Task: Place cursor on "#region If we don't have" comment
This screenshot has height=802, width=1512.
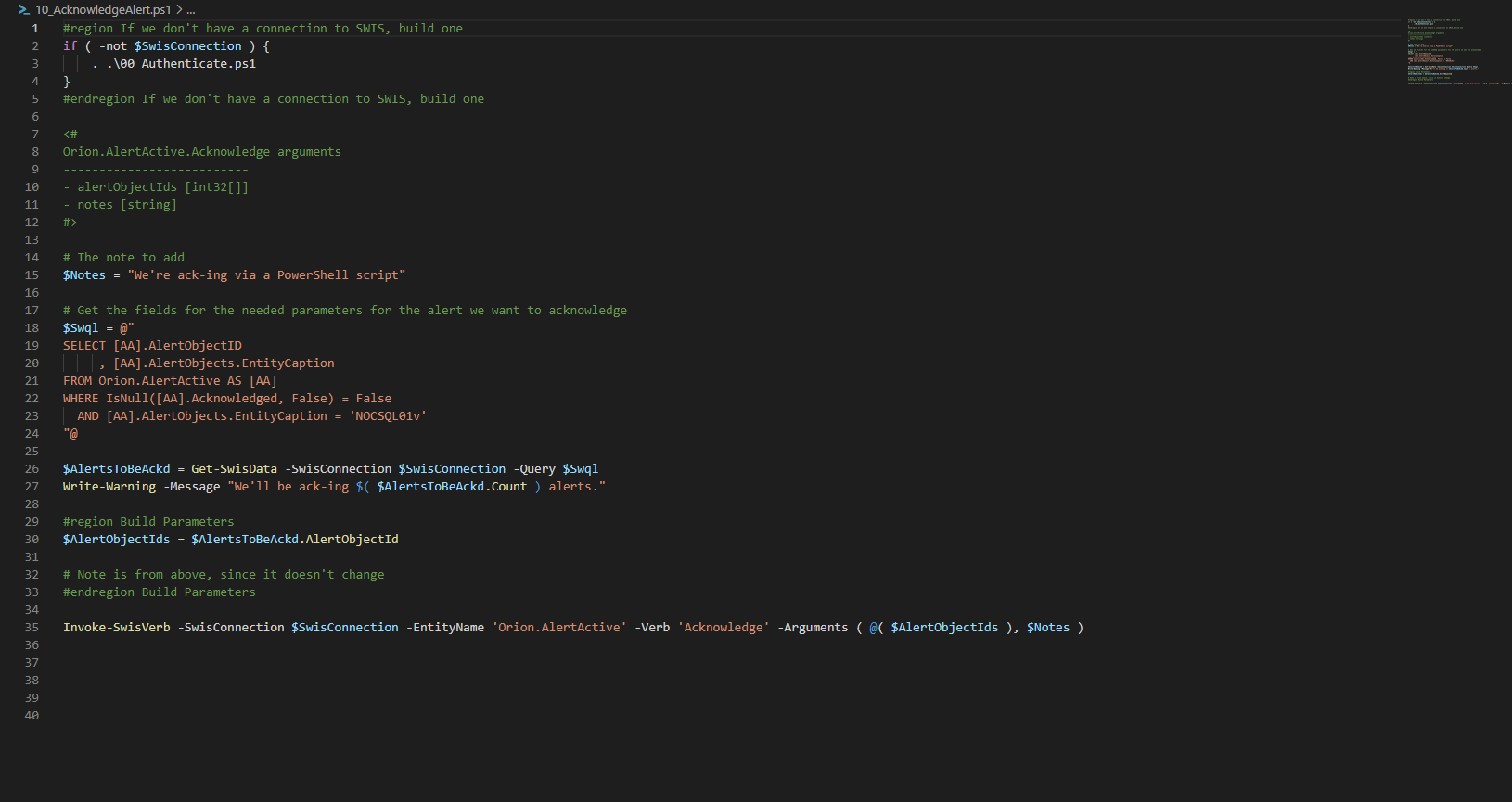Action: click(x=263, y=28)
